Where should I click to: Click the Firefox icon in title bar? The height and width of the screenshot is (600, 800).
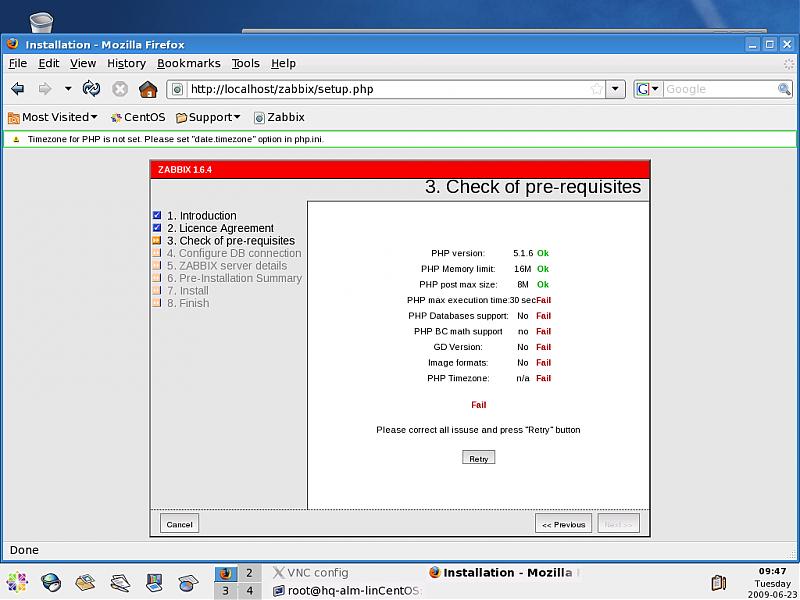coord(13,44)
